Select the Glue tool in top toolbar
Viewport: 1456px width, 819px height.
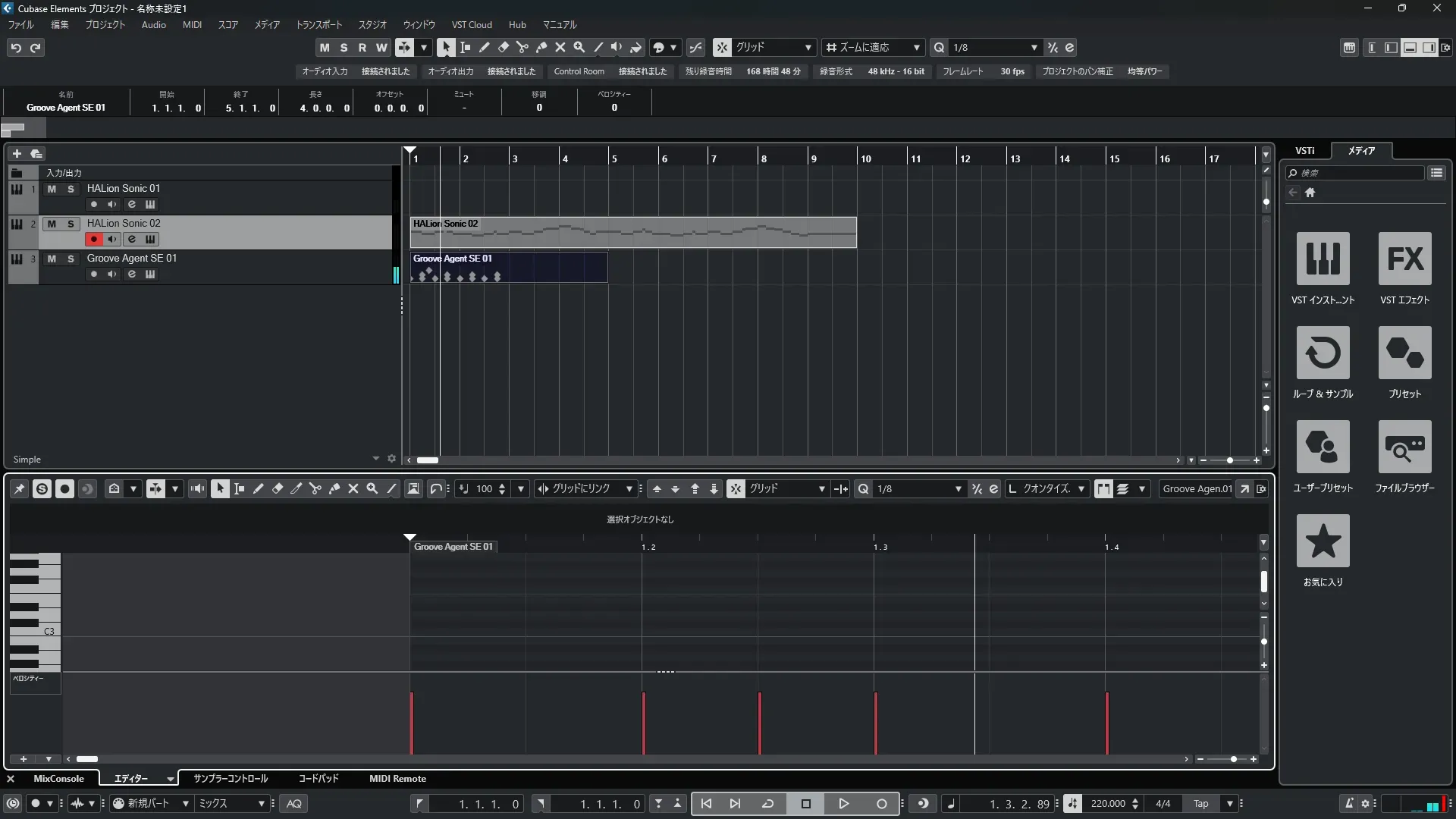pos(541,47)
